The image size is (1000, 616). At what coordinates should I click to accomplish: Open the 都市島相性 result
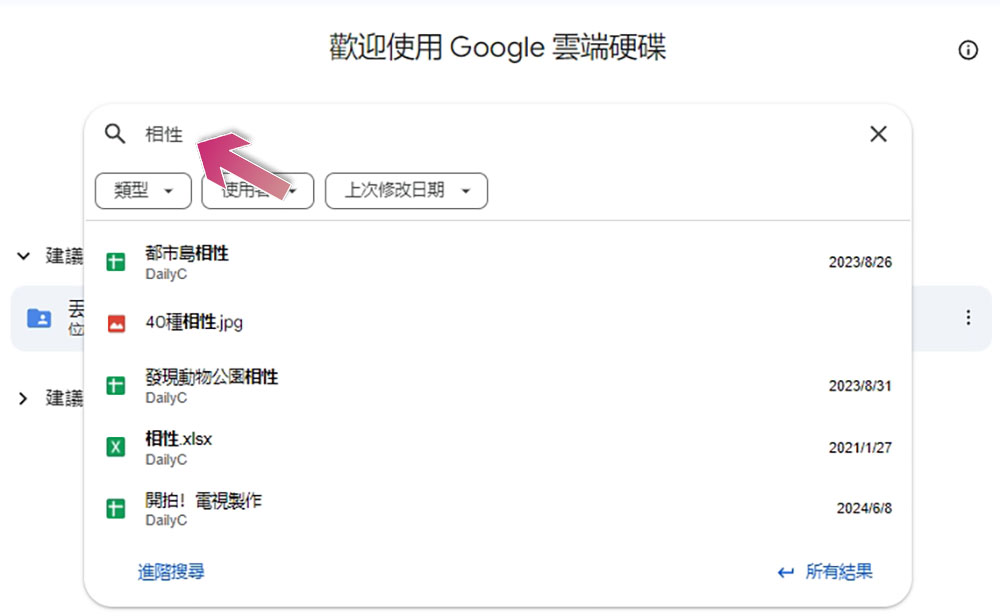click(497, 262)
